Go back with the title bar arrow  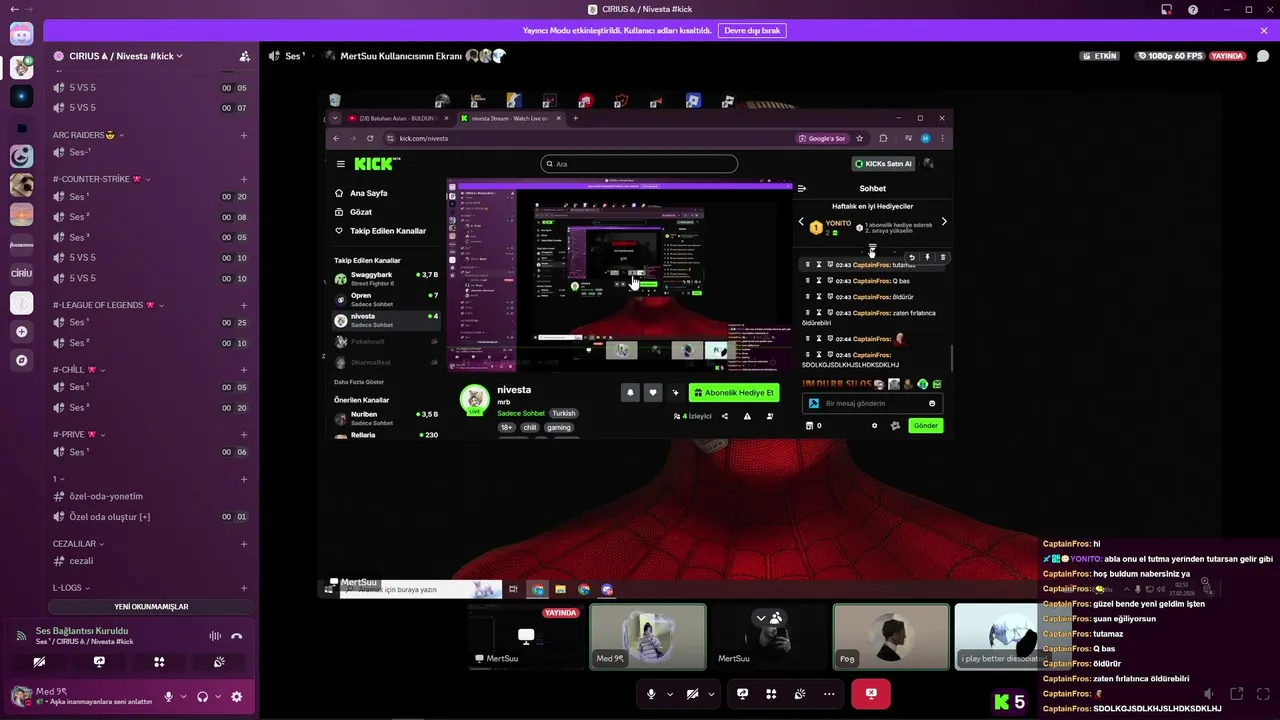(x=13, y=9)
